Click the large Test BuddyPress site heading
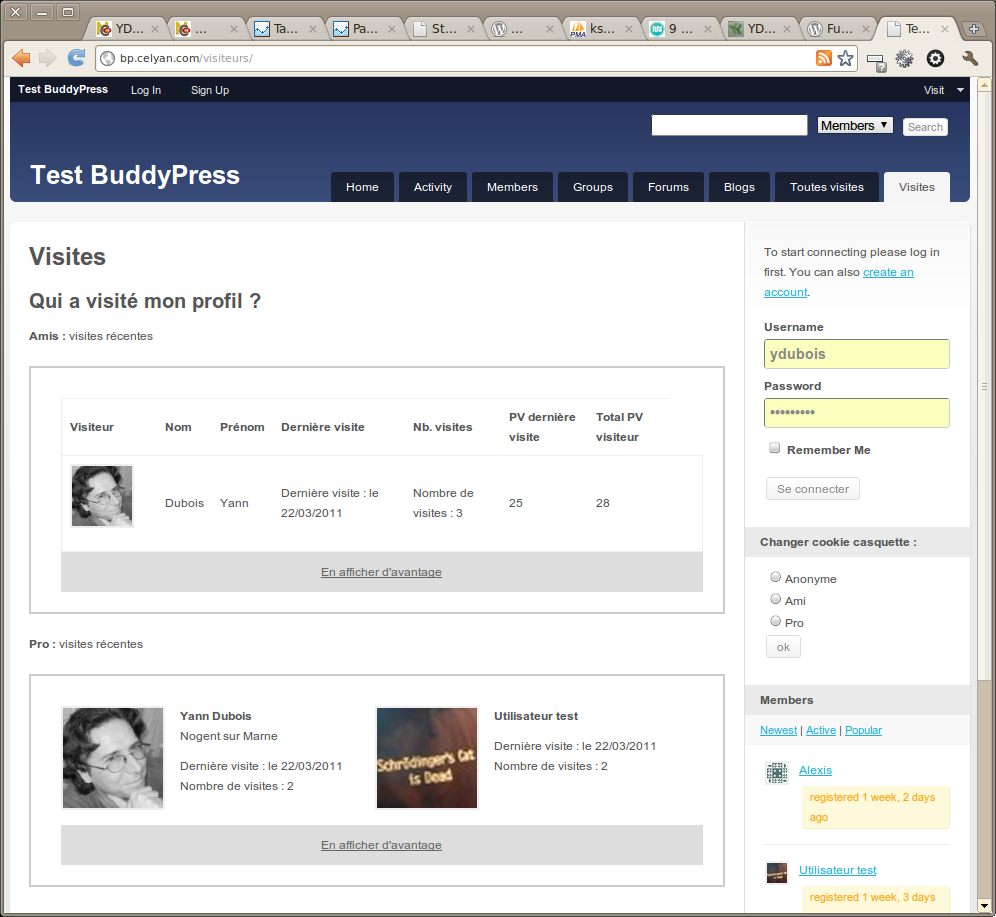The image size is (996, 917). tap(135, 175)
